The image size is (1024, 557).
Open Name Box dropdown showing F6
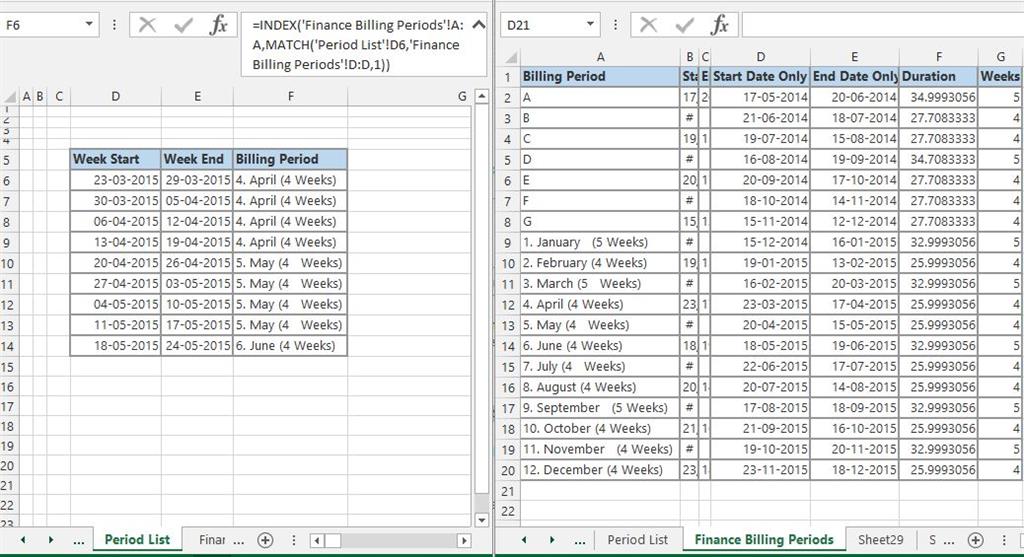[89, 25]
